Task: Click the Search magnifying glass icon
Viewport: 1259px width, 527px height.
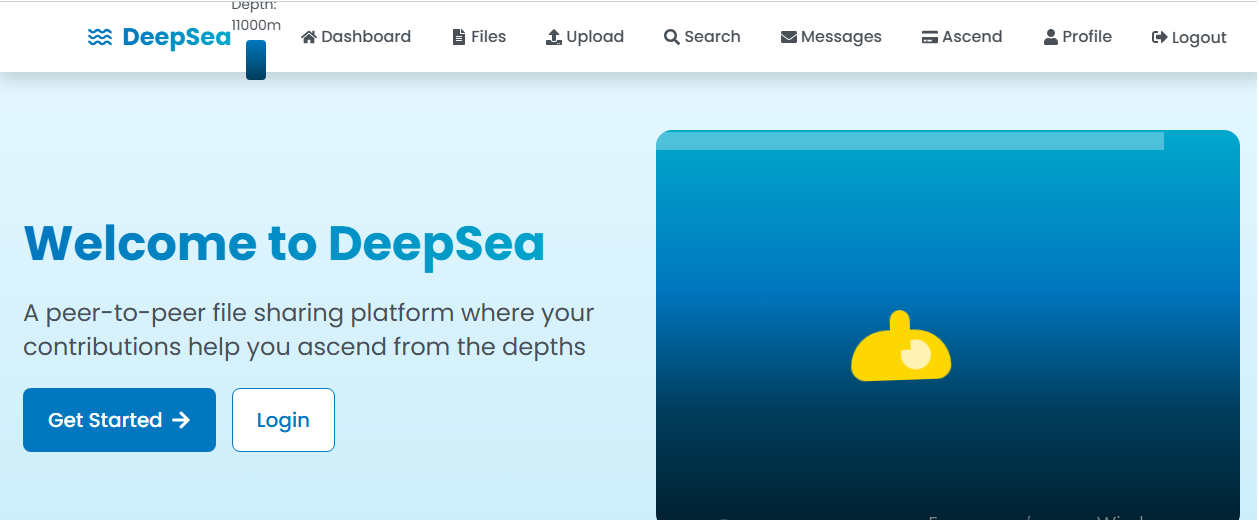Action: (x=672, y=37)
